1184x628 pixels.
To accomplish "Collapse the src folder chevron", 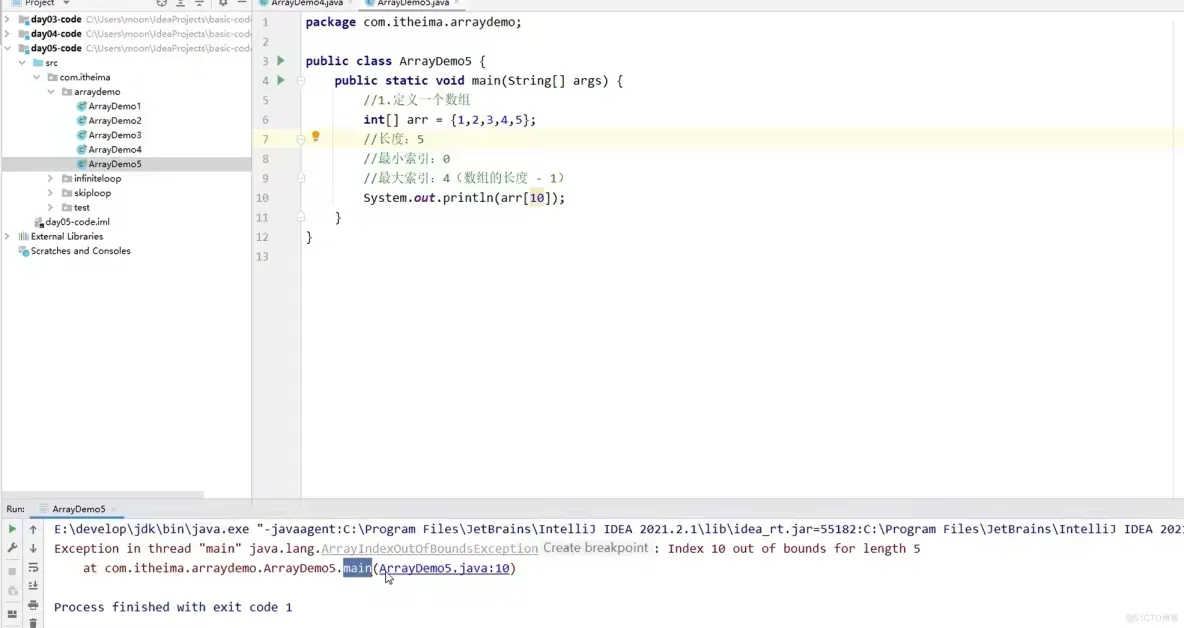I will click(22, 63).
